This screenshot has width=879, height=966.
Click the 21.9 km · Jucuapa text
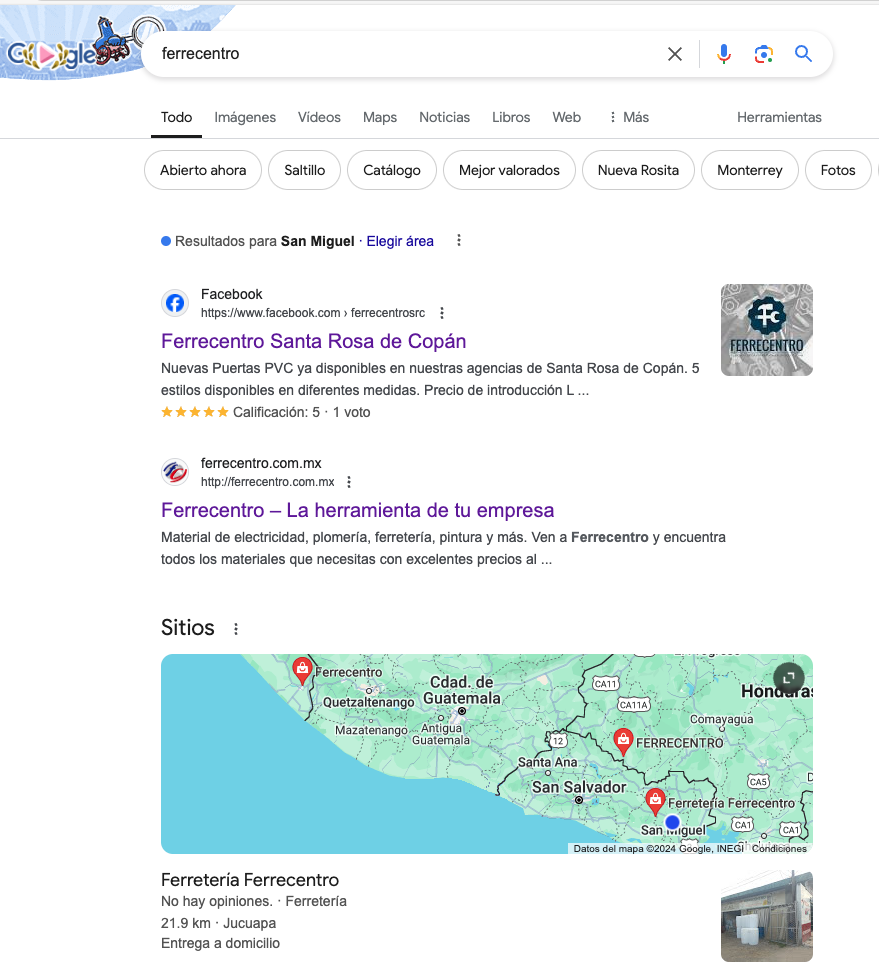coord(218,923)
